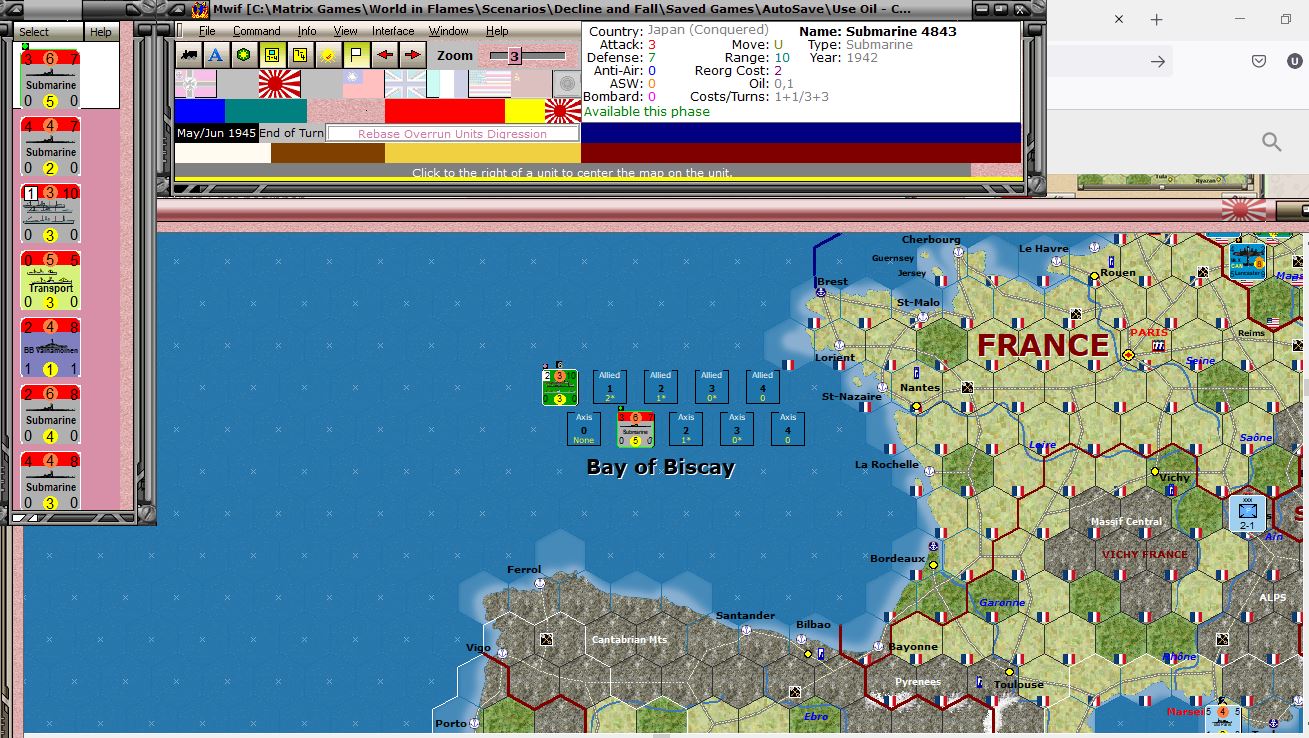Viewport: 1309px width, 738px height.
Task: Select the British Union Jack flag
Action: 405,84
